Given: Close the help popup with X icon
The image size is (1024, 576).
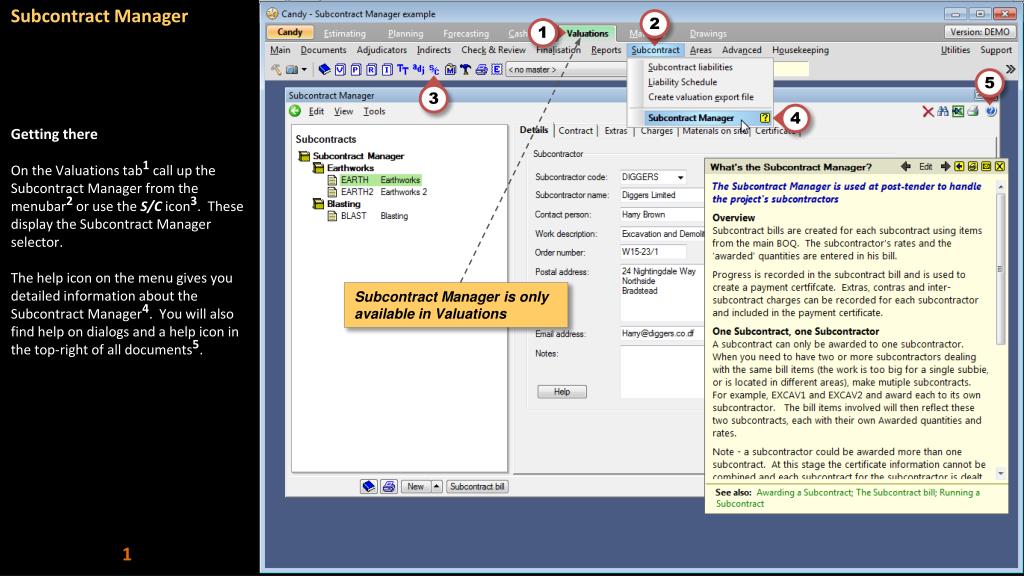Looking at the screenshot, I should pos(998,166).
